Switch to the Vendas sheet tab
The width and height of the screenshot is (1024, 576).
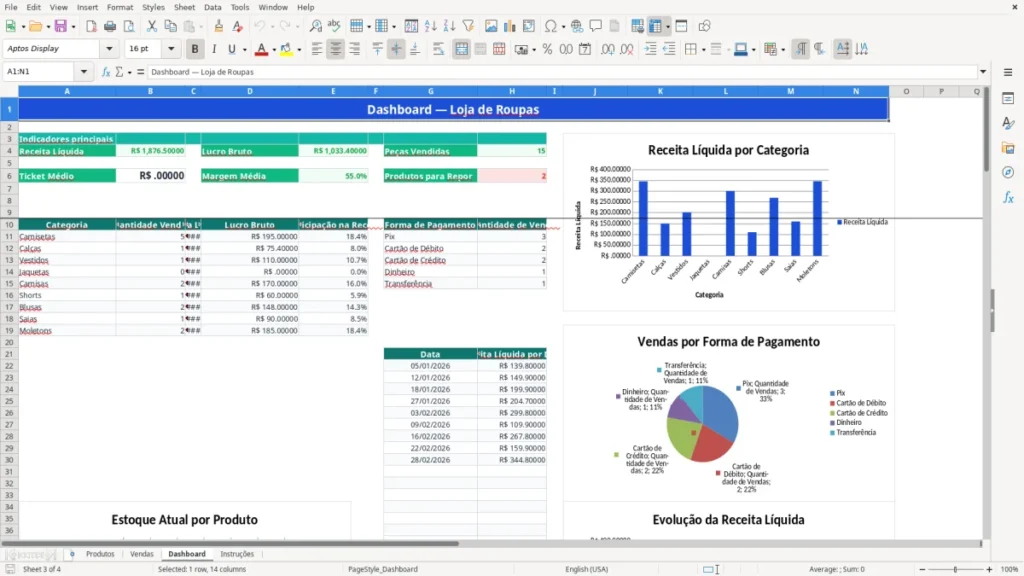[141, 554]
